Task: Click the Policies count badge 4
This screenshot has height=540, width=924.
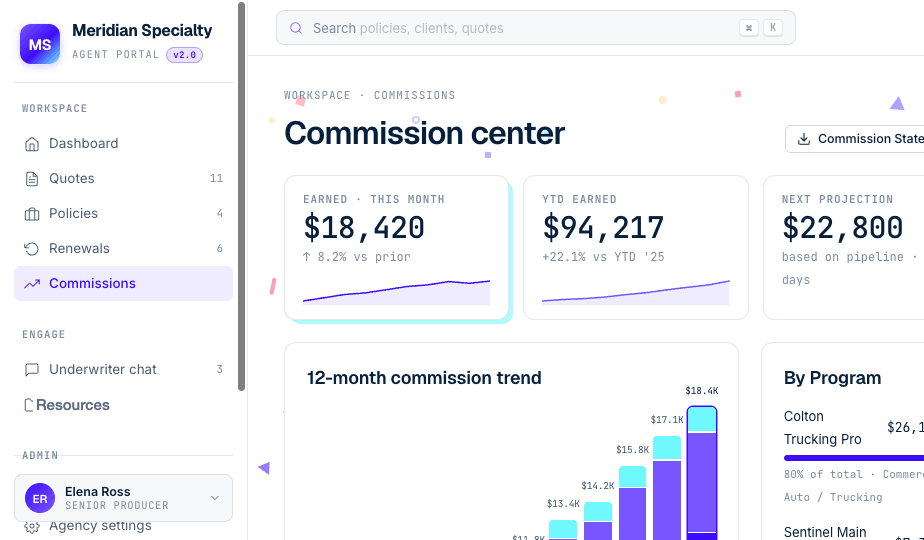Action: click(219, 213)
